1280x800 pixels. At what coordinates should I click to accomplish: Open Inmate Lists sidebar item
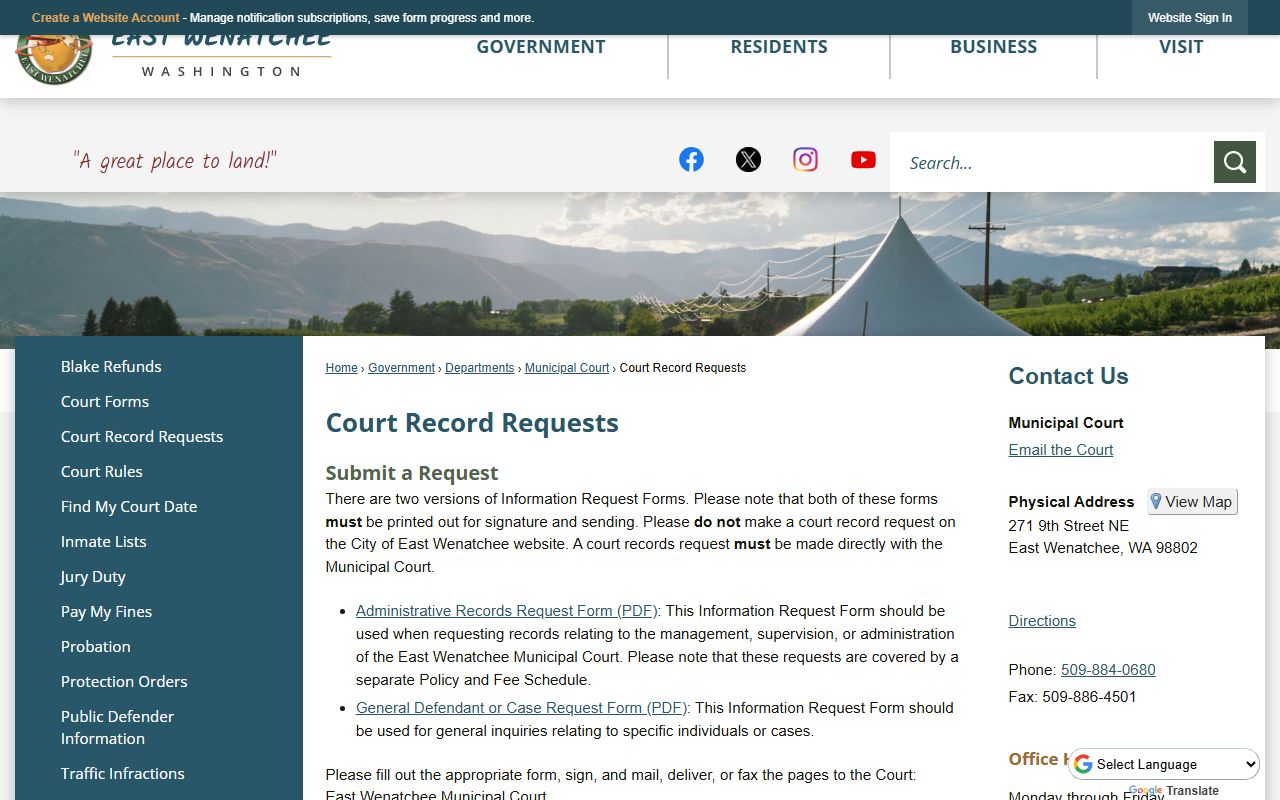click(x=104, y=541)
